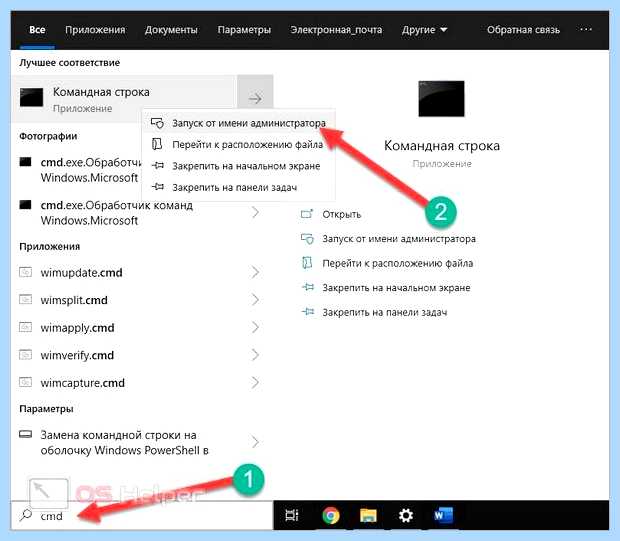Click the shield icon beside context-menu Запуск от имени администратора
Viewport: 620px width, 541px height.
(x=157, y=123)
